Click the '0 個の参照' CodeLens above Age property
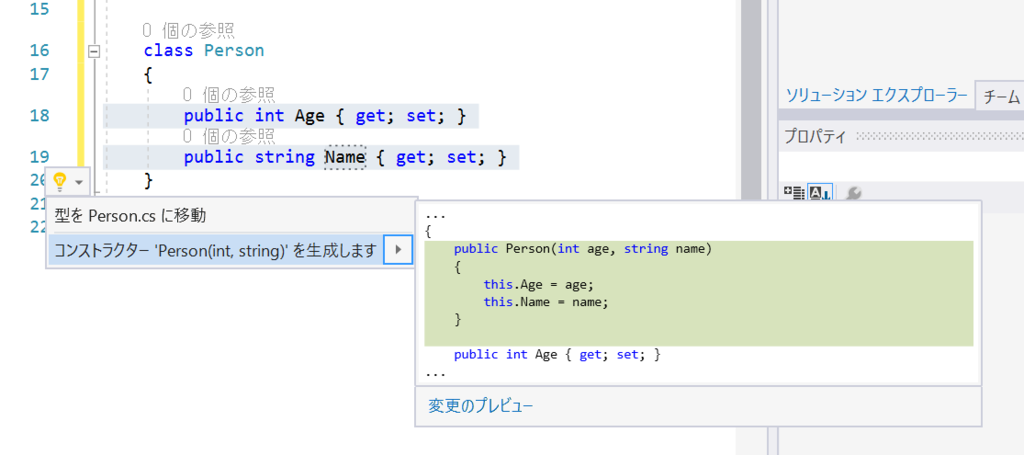1024x455 pixels. coord(229,95)
